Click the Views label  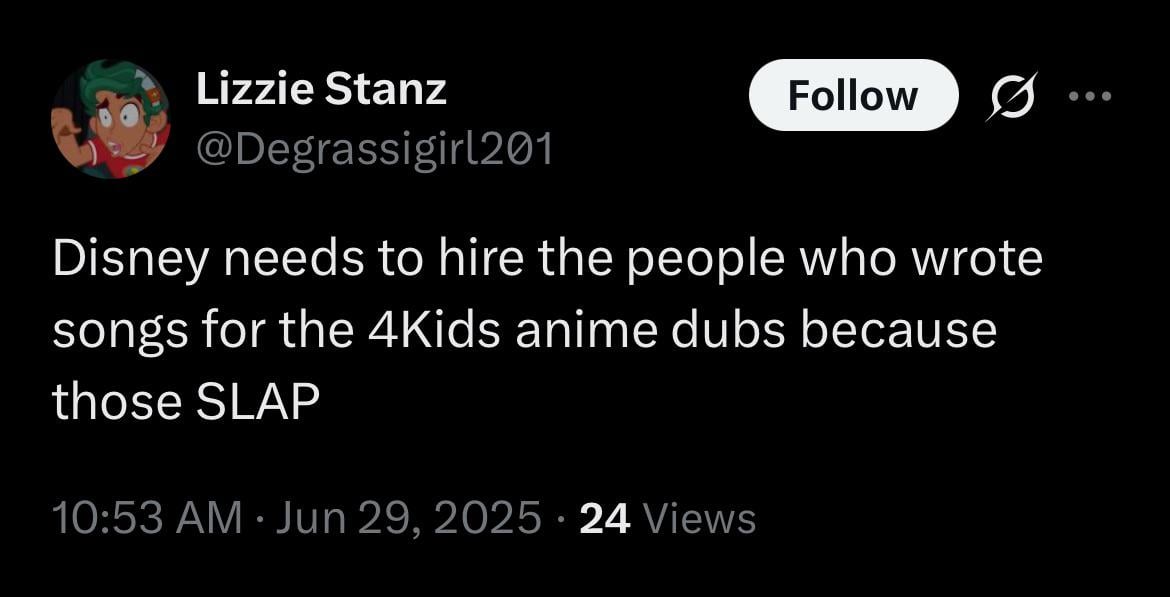[698, 517]
